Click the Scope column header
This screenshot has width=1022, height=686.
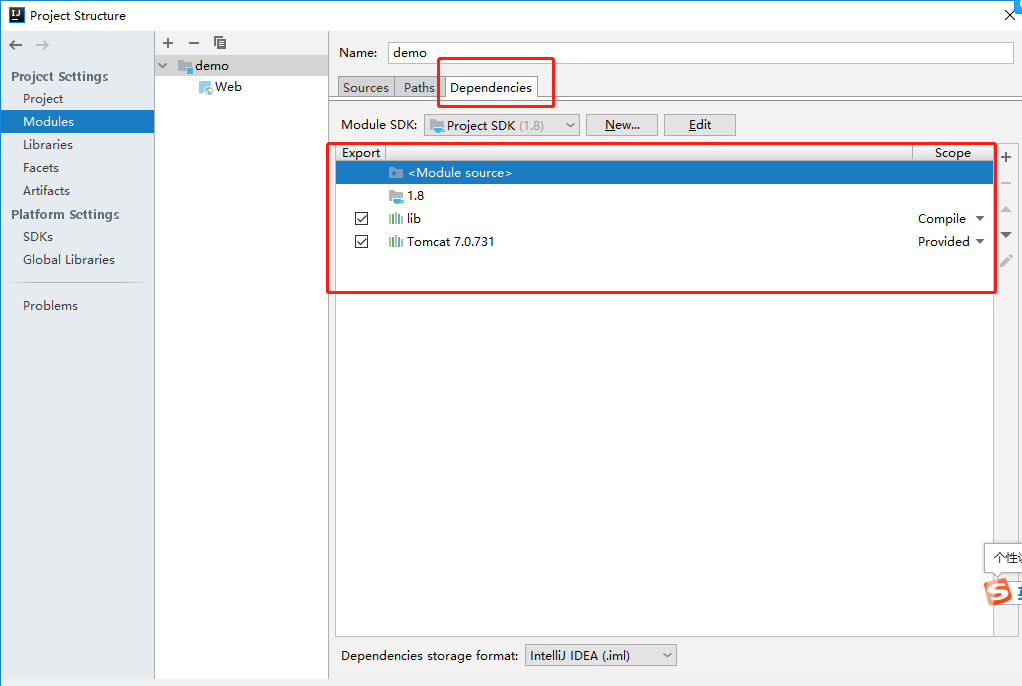coord(952,153)
